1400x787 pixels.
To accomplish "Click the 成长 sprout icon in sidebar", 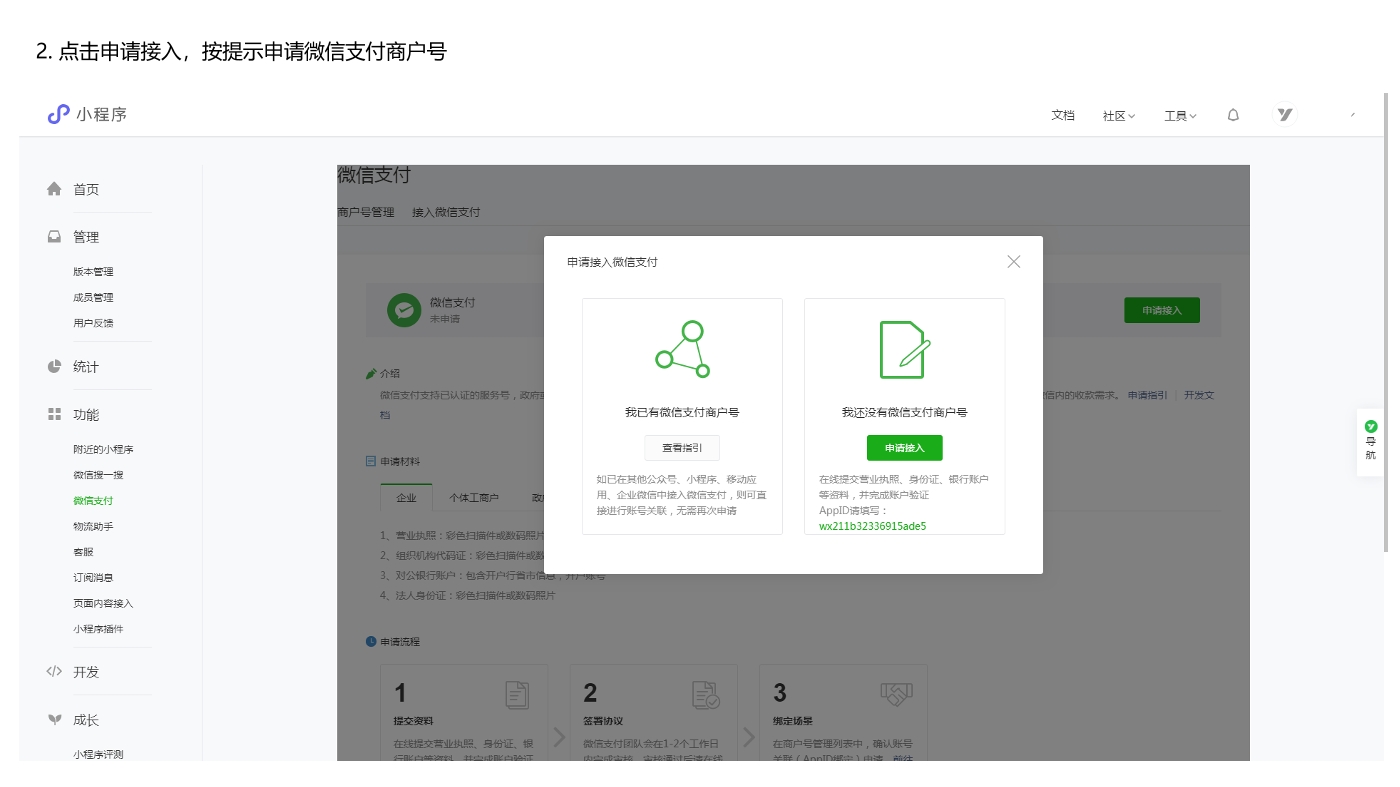I will tap(54, 720).
